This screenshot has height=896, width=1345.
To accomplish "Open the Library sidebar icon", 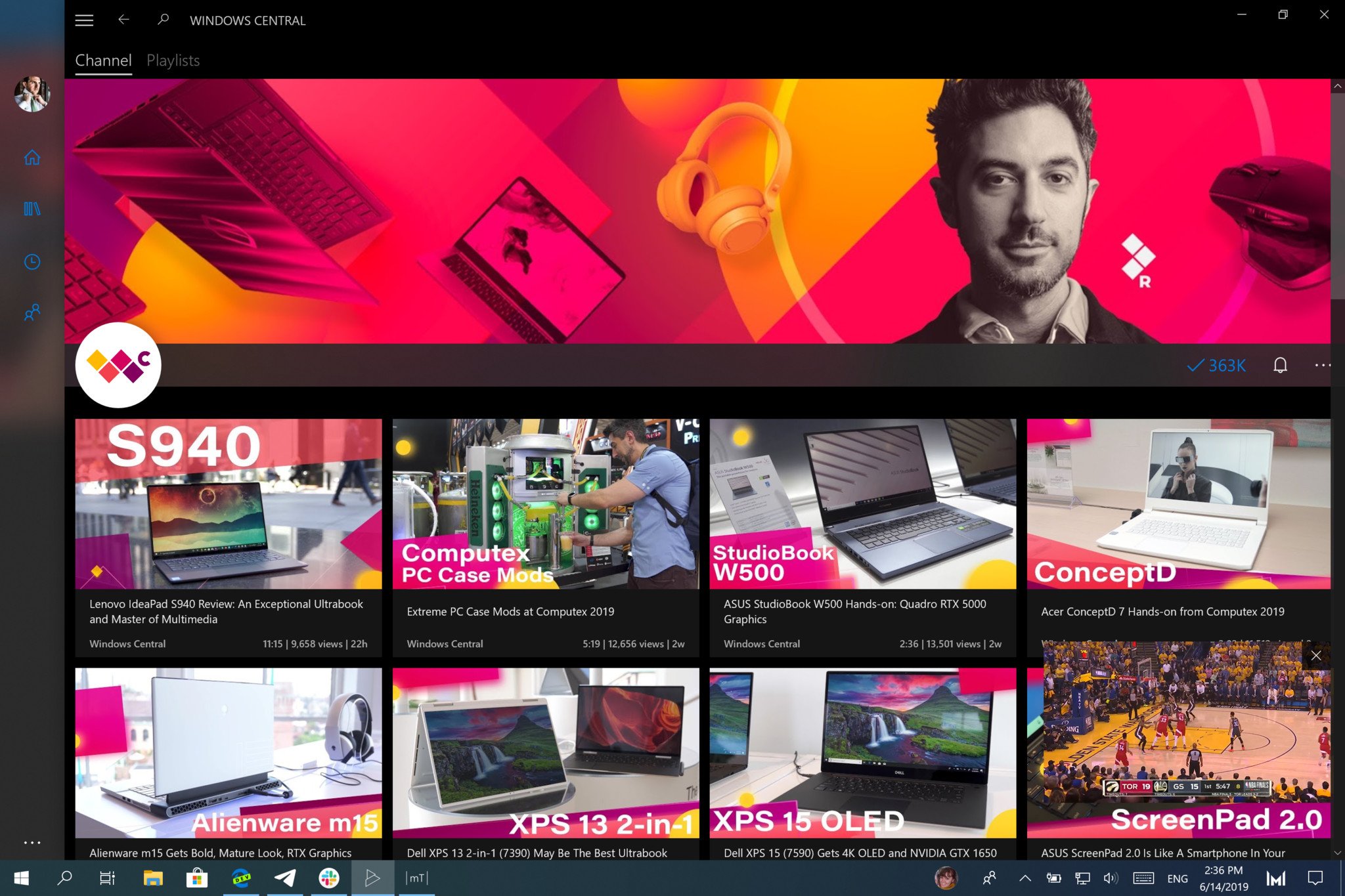I will point(32,209).
